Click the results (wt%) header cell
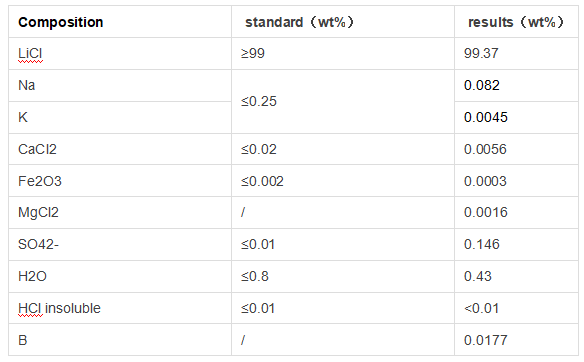Image resolution: width=584 pixels, height=362 pixels. 516,22
